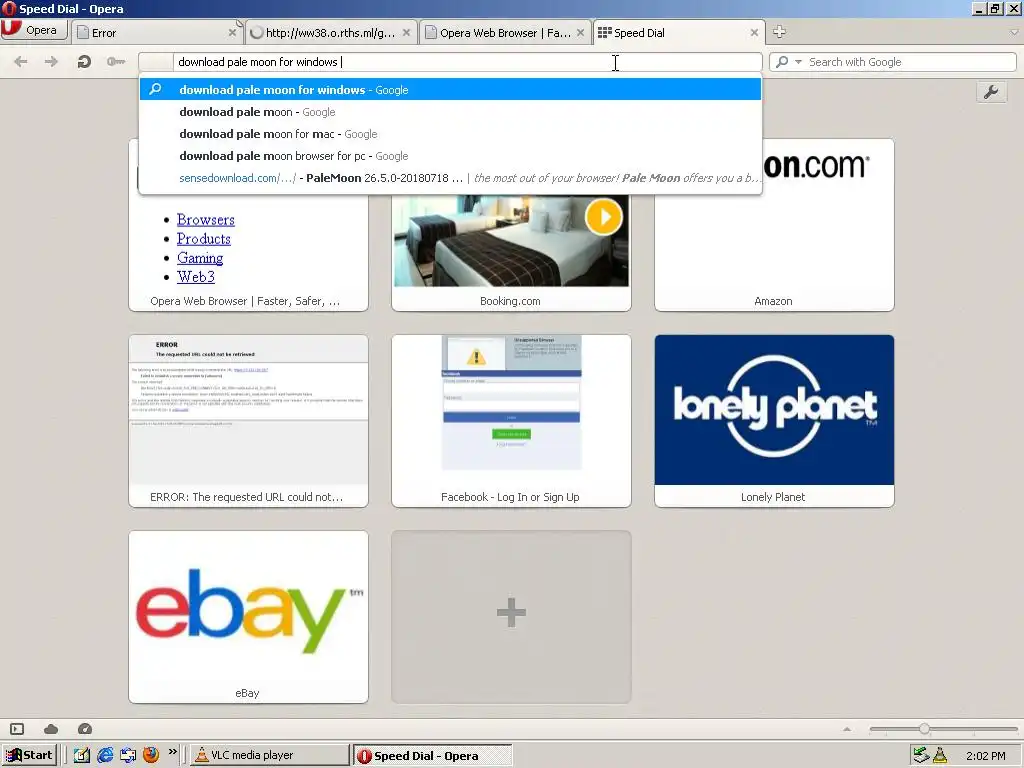The height and width of the screenshot is (768, 1024).
Task: Add a new speed dial entry
Action: coord(511,617)
